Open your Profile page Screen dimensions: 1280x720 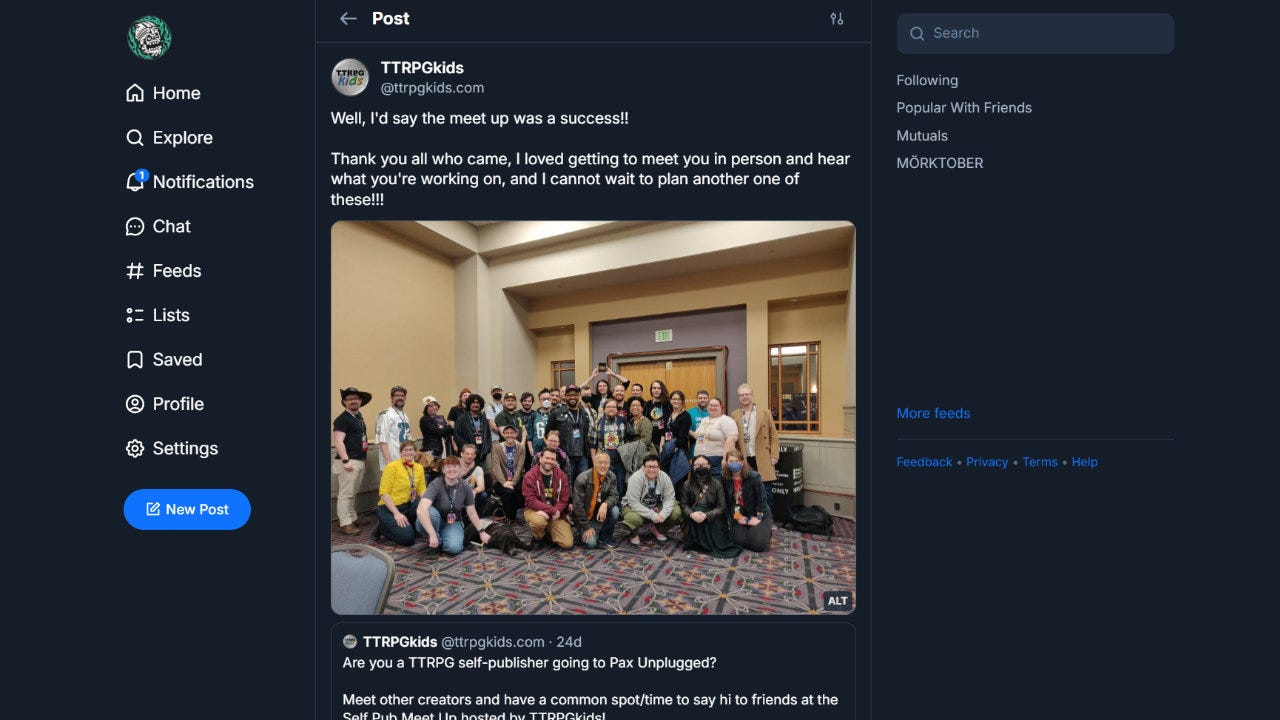(165, 404)
